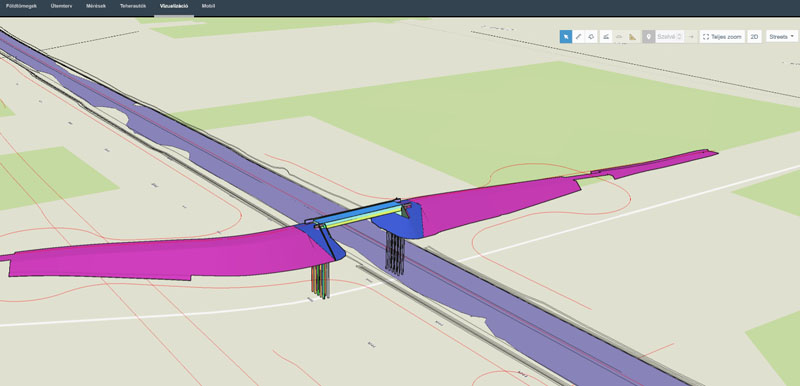Click the grayed-out arc tool icon
The image size is (800, 386).
pyautogui.click(x=619, y=37)
